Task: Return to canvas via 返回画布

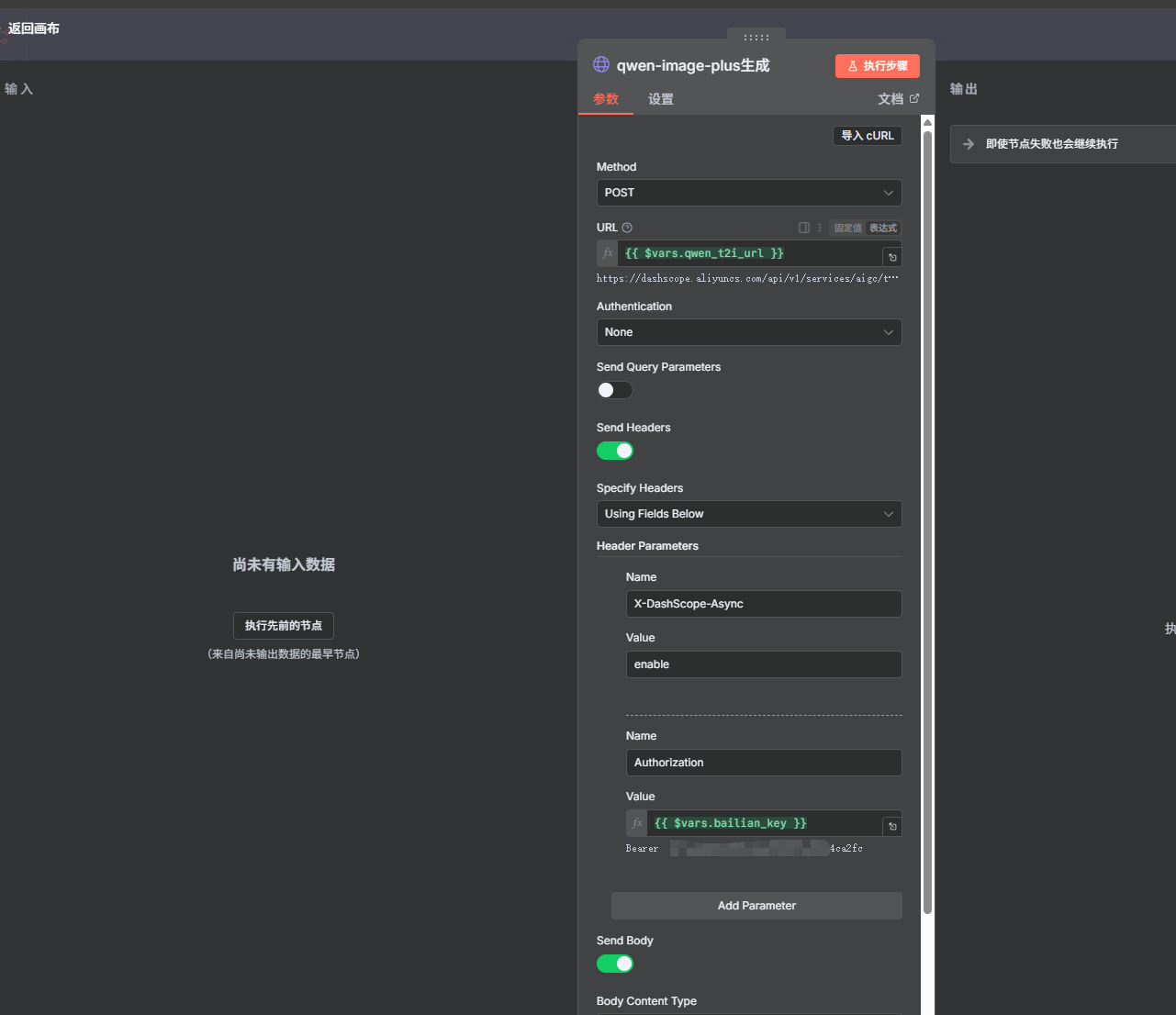Action: [x=34, y=28]
